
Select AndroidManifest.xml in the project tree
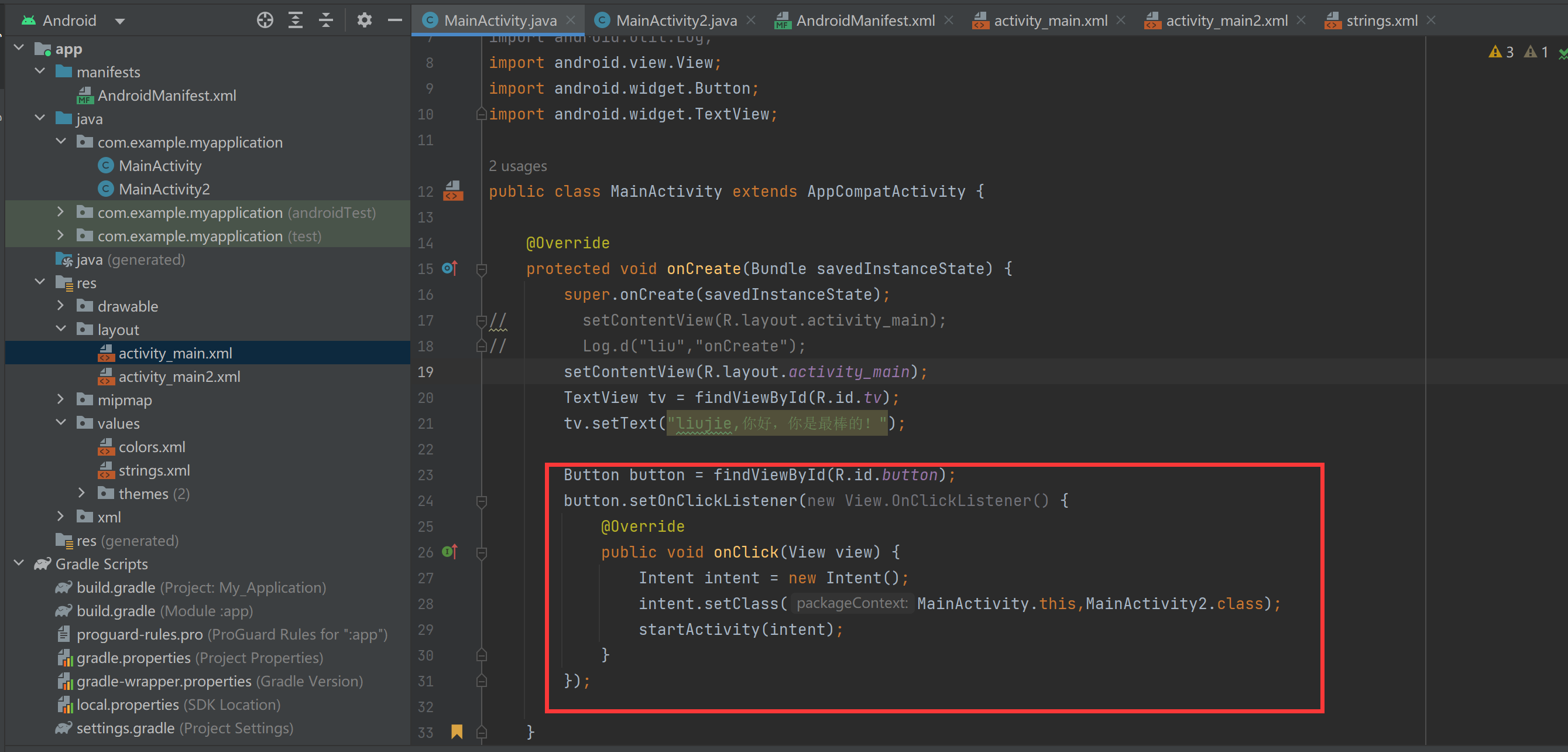click(156, 95)
